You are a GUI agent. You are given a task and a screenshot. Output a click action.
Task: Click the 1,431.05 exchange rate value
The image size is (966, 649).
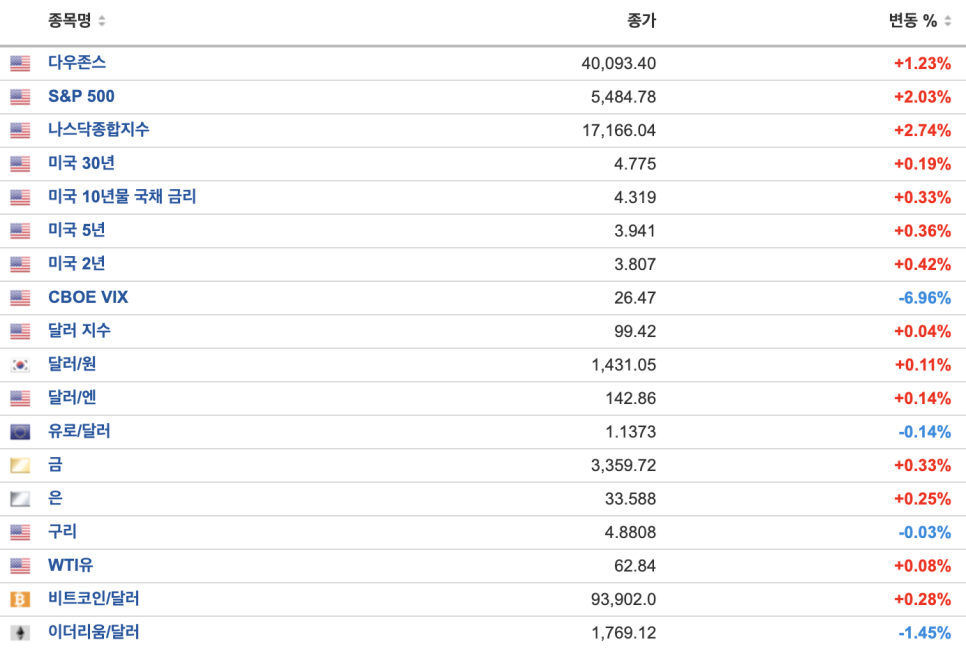click(623, 365)
